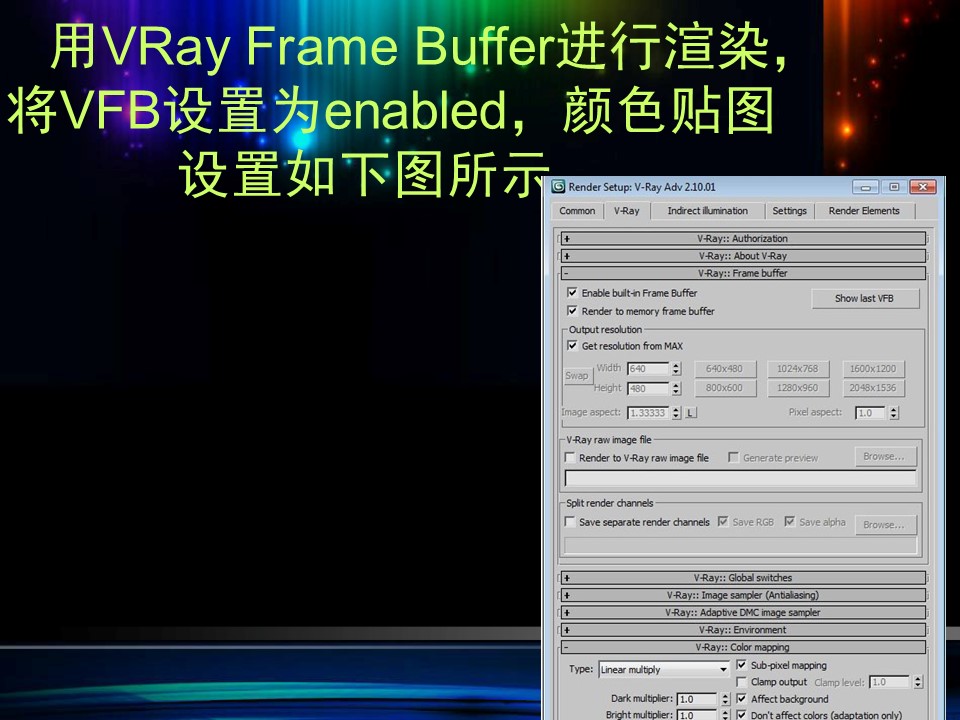The width and height of the screenshot is (960, 720).
Task: Expand V-Ray:: Adaptive DMC image sampler rollout
Action: pyautogui.click(x=743, y=612)
